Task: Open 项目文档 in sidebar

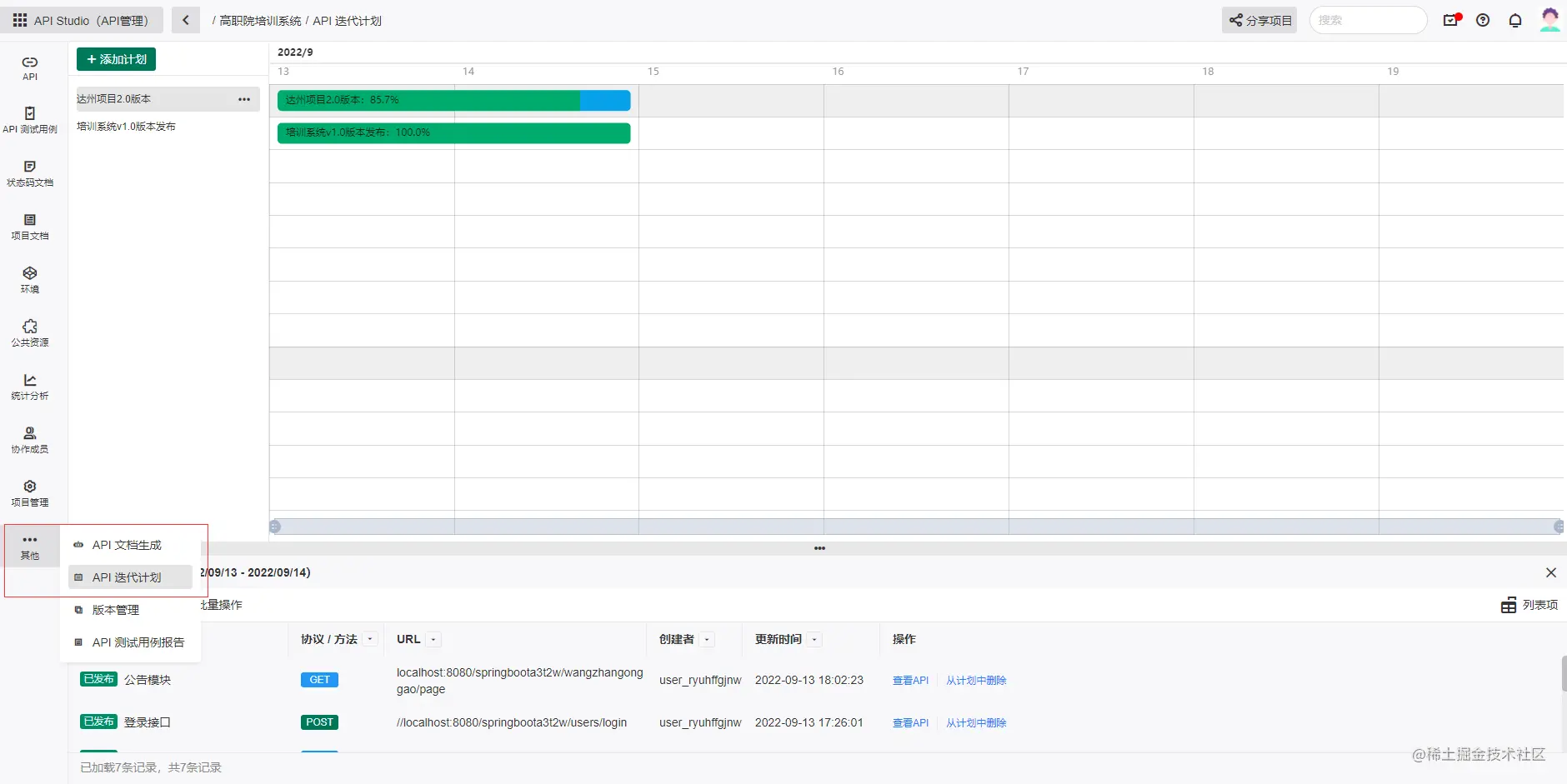Action: pyautogui.click(x=30, y=227)
